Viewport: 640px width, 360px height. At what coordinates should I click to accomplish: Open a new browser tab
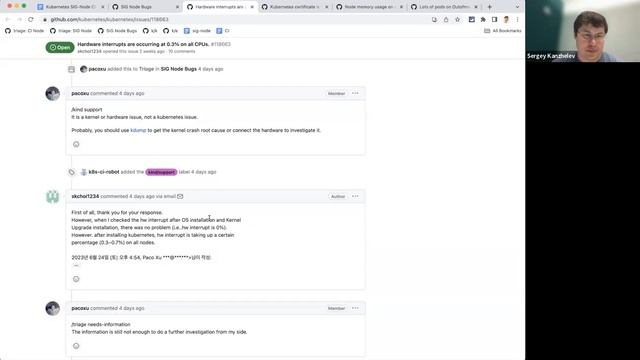point(489,7)
